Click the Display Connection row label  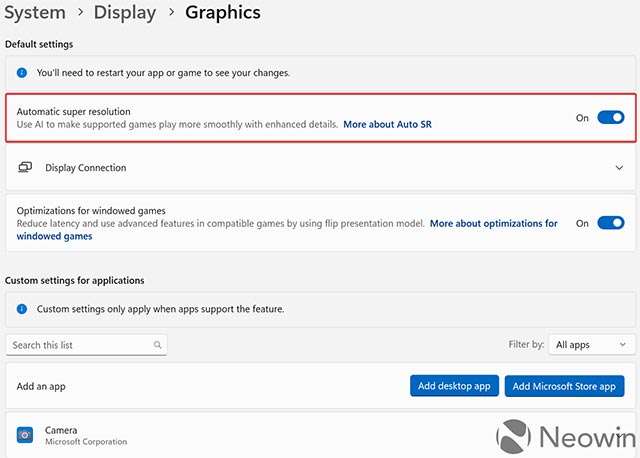tap(86, 168)
